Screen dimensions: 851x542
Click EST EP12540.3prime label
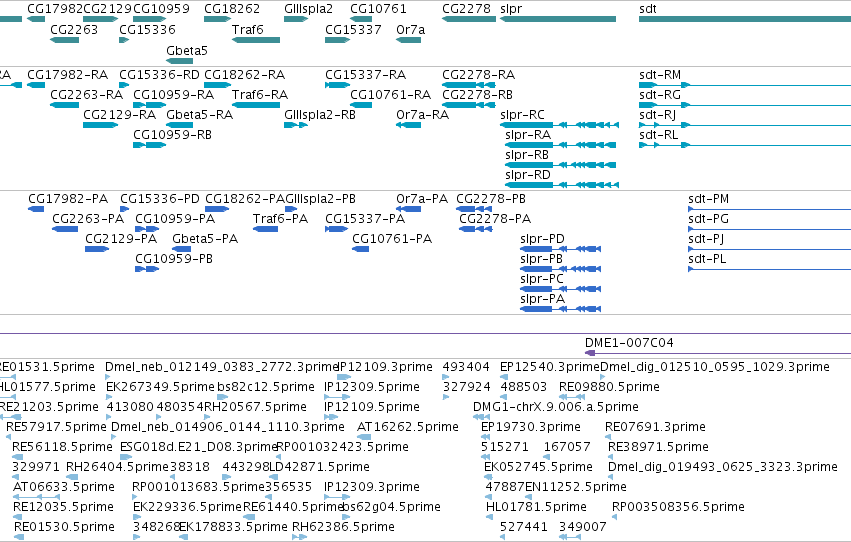tap(550, 367)
